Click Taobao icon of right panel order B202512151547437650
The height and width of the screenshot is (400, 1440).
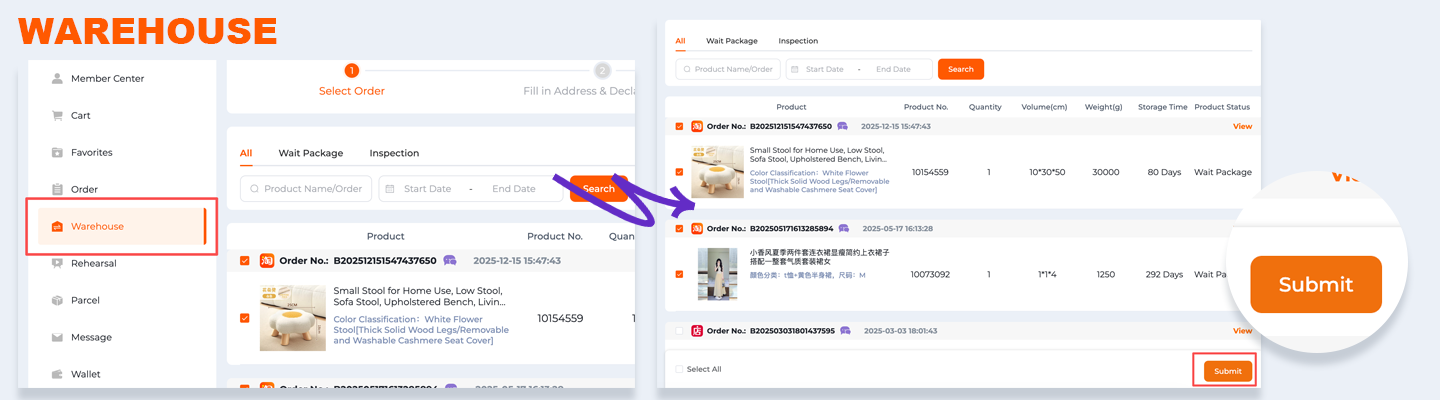[697, 127]
